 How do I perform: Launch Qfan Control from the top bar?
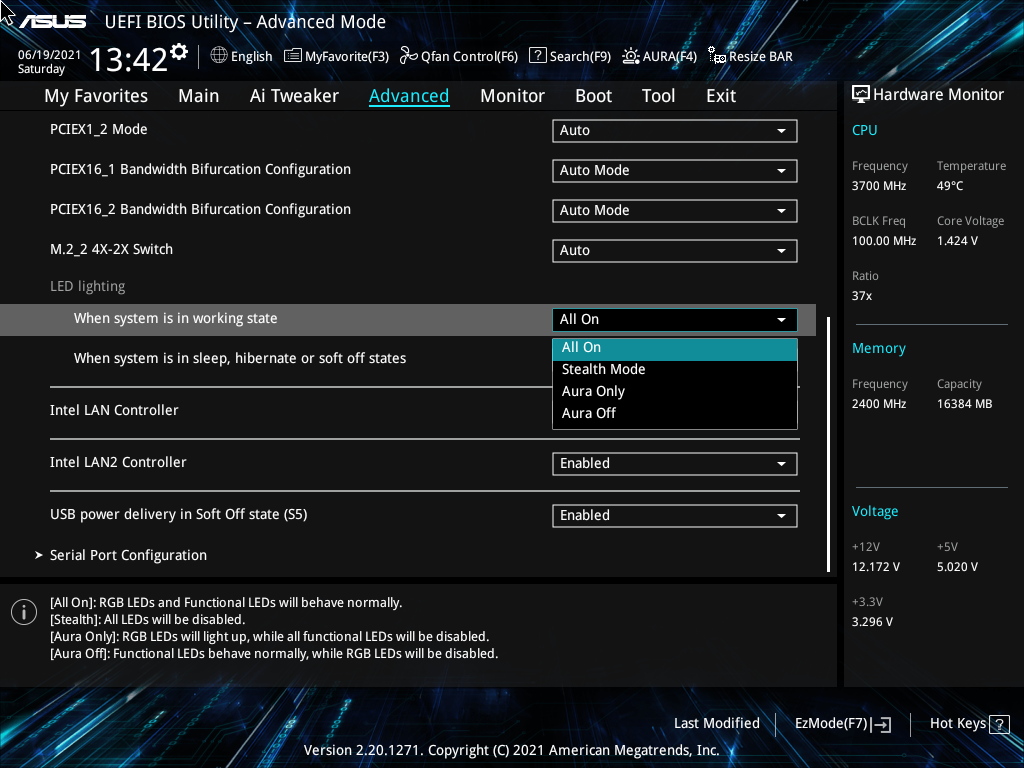tap(458, 56)
